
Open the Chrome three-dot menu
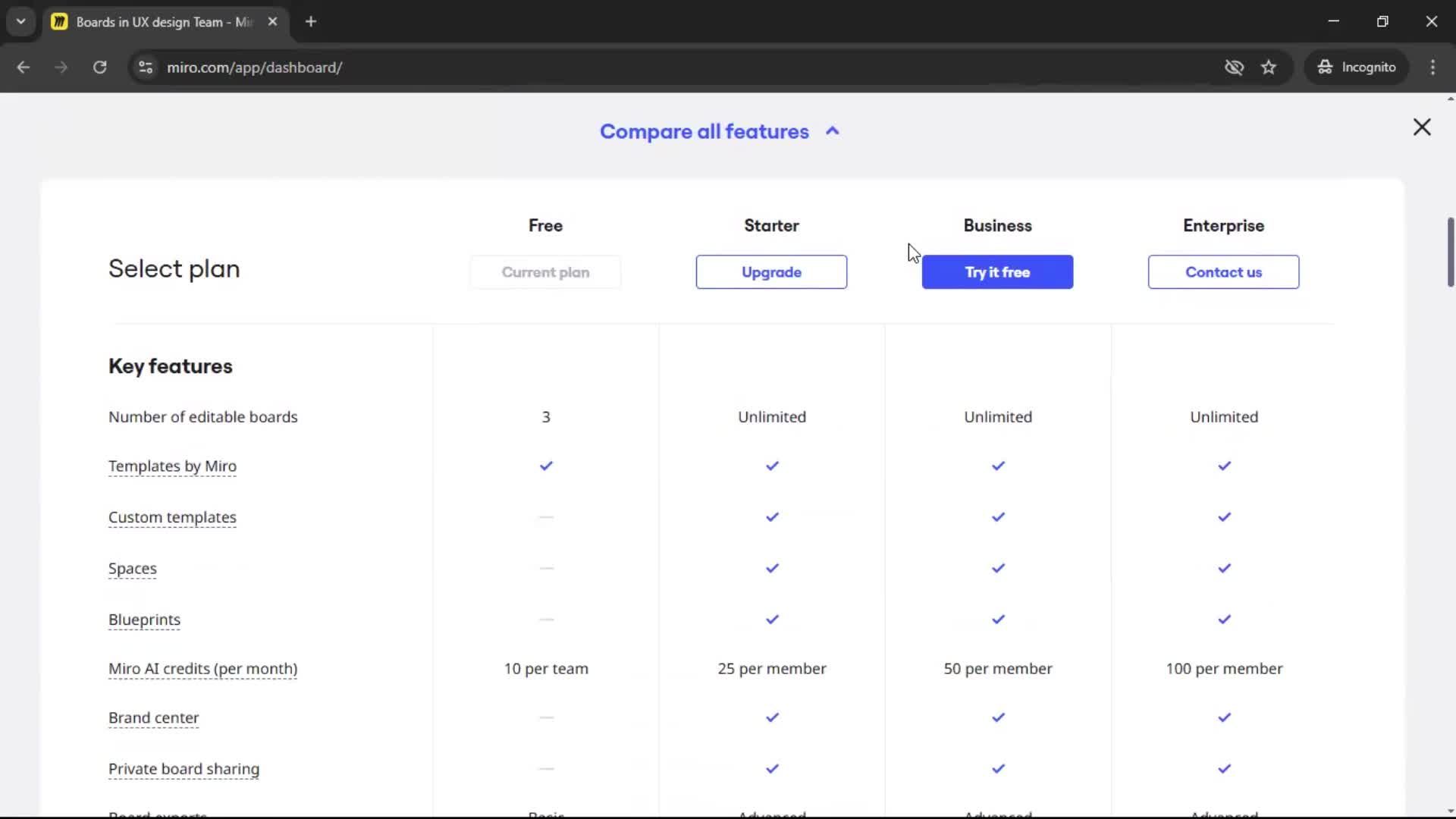tap(1432, 67)
